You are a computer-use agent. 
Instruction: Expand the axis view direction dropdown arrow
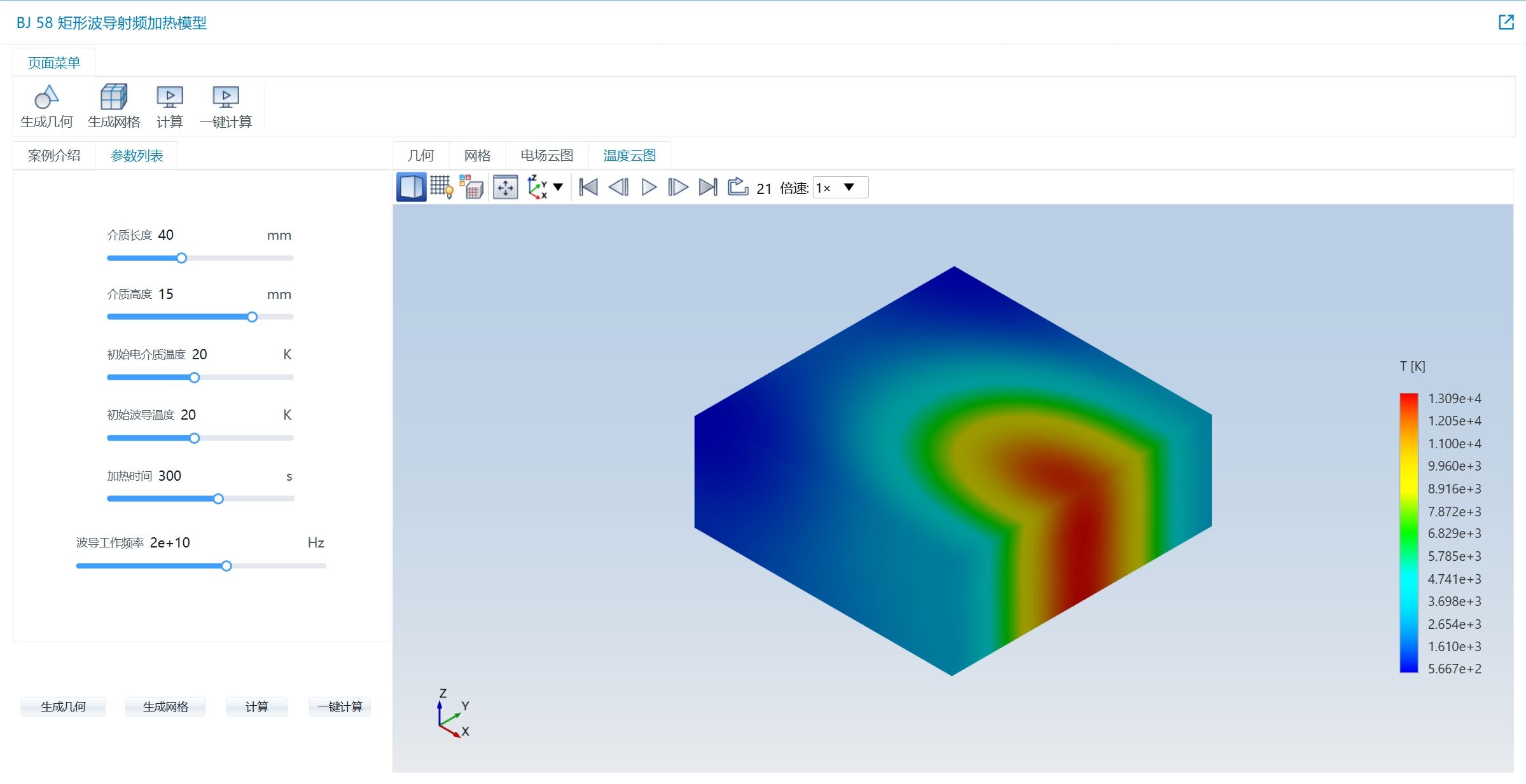click(x=558, y=187)
